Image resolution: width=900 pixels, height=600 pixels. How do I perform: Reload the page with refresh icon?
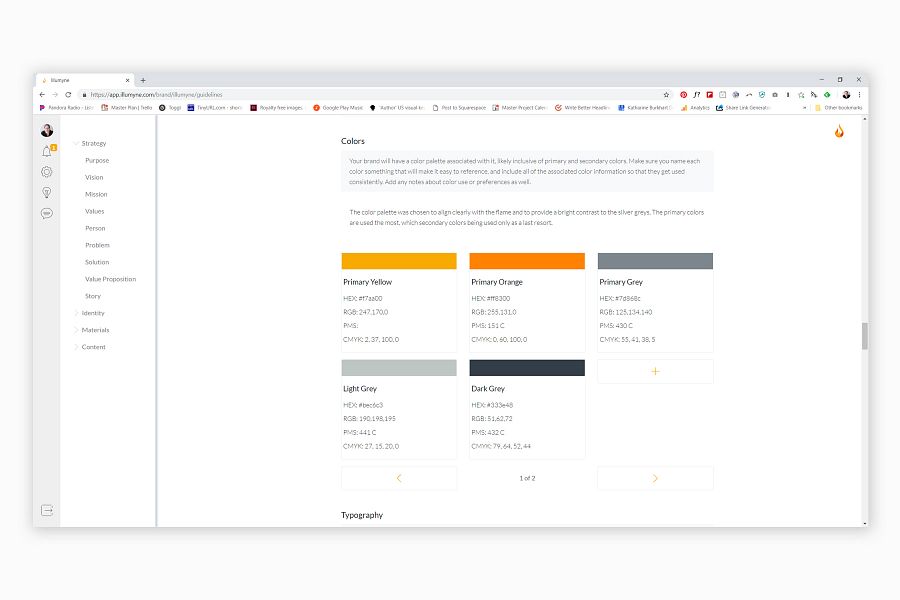click(x=68, y=94)
